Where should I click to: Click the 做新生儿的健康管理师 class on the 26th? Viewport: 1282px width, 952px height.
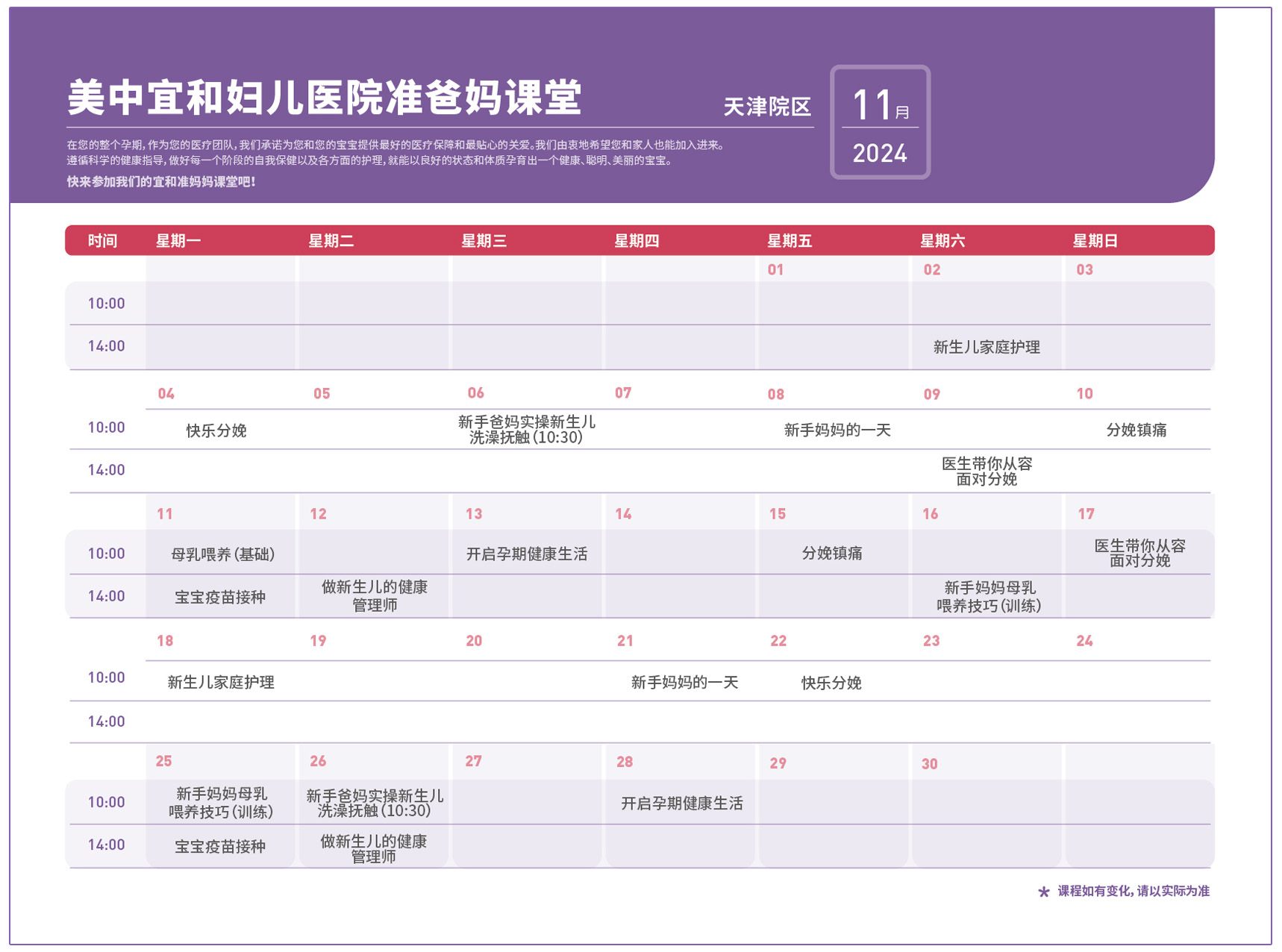pos(374,849)
